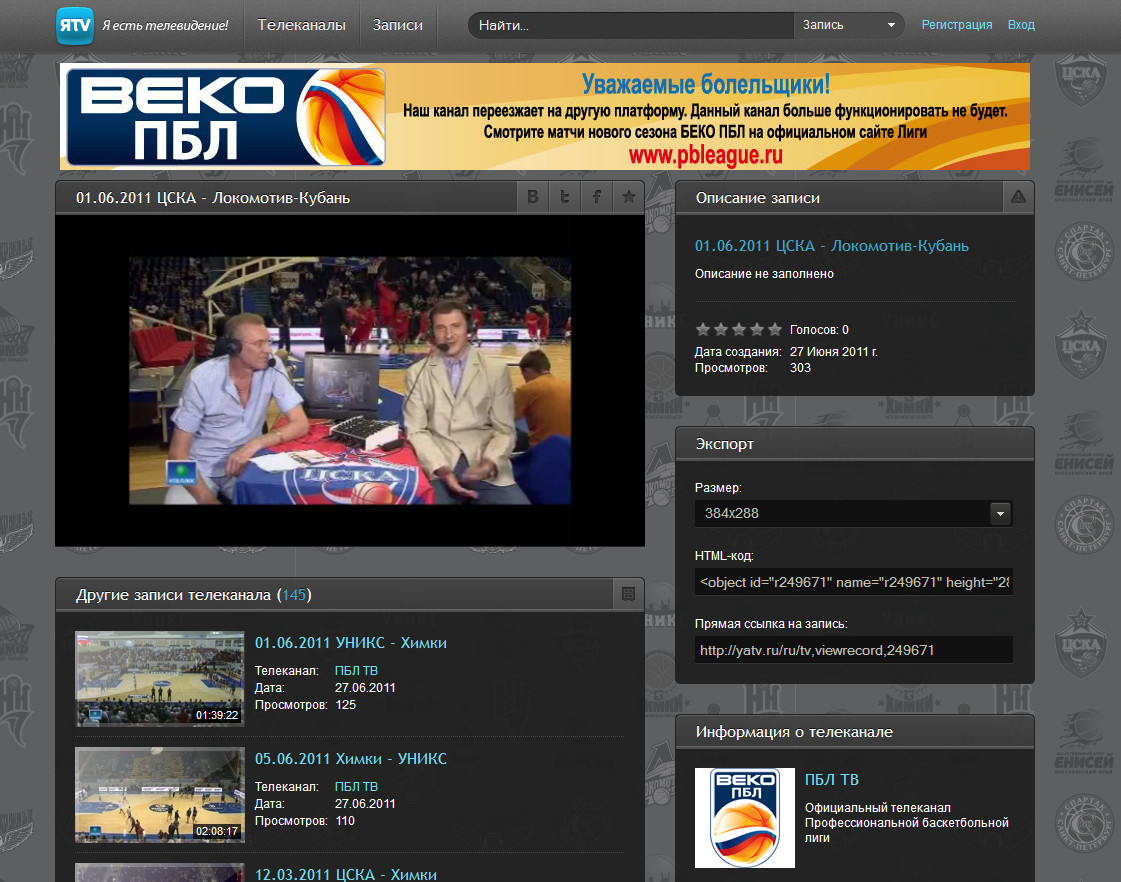Add recording to favorites star icon
The image size is (1121, 882).
click(628, 197)
